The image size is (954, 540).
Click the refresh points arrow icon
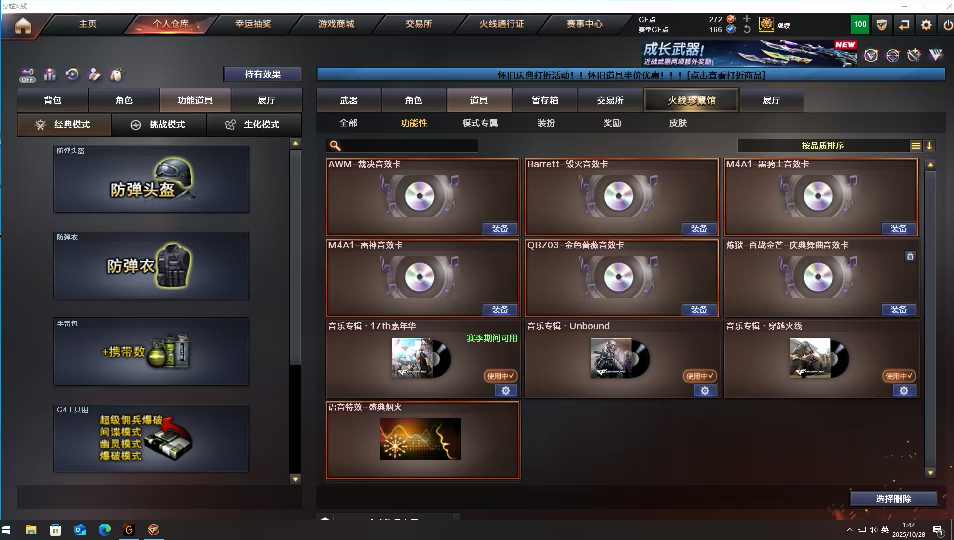(747, 29)
